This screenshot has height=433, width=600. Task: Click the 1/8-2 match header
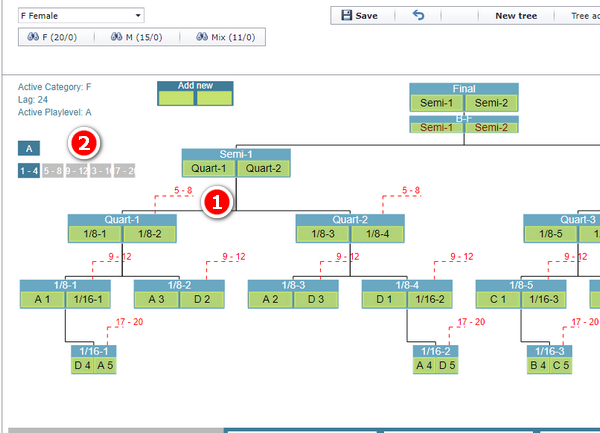[179, 285]
